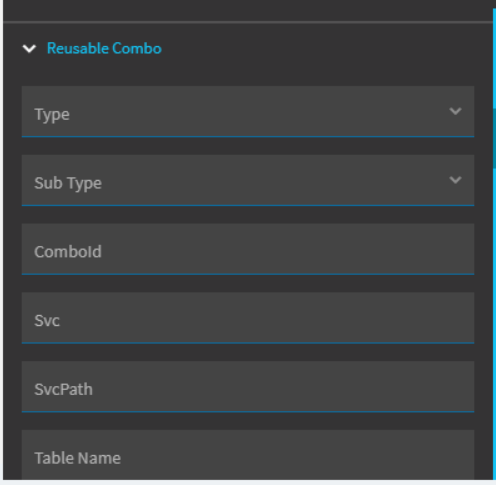Click the divider line above Reusable Combo
This screenshot has height=485, width=496.
click(x=248, y=23)
